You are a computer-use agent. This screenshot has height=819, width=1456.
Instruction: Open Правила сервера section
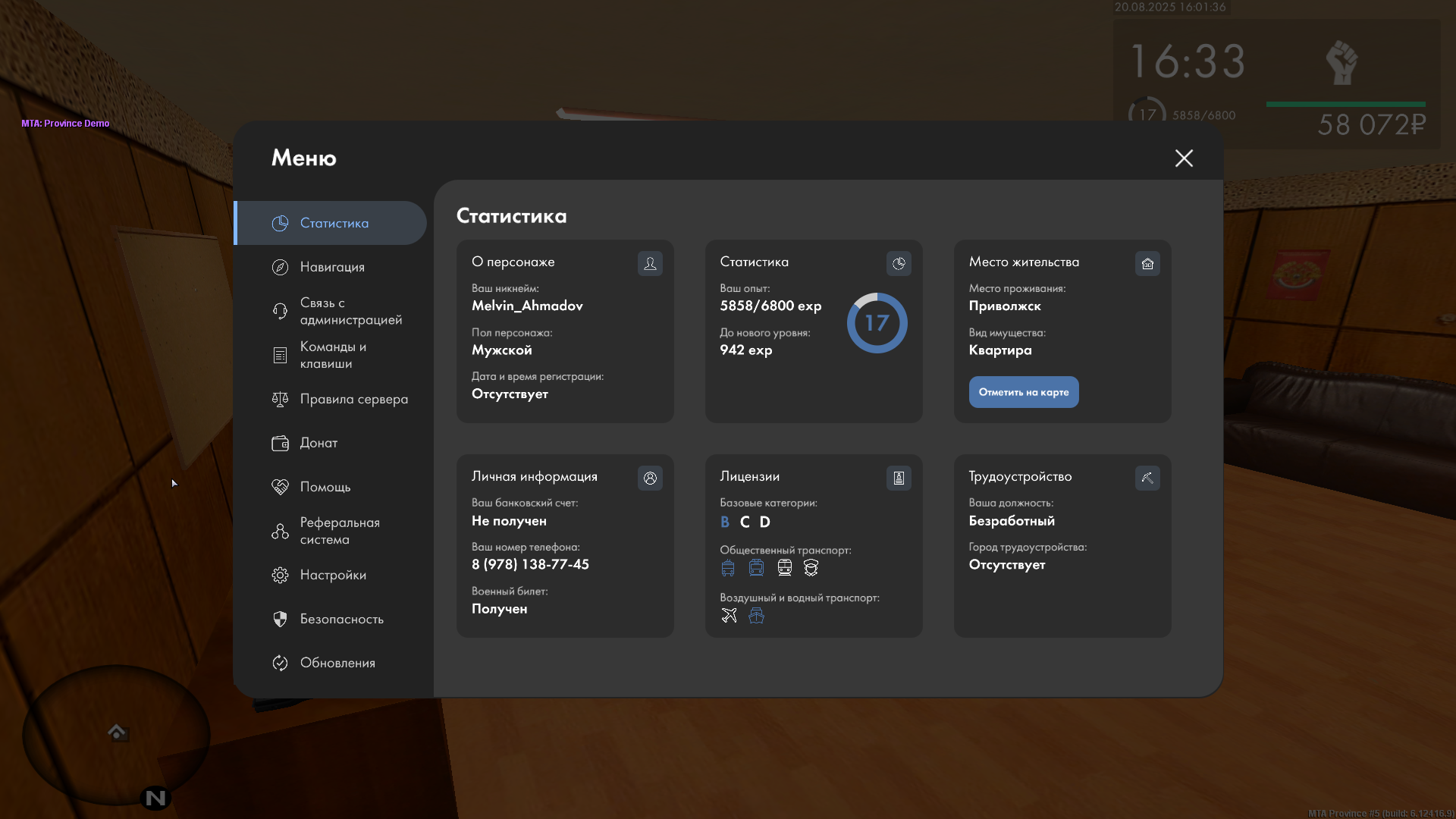click(x=331, y=399)
